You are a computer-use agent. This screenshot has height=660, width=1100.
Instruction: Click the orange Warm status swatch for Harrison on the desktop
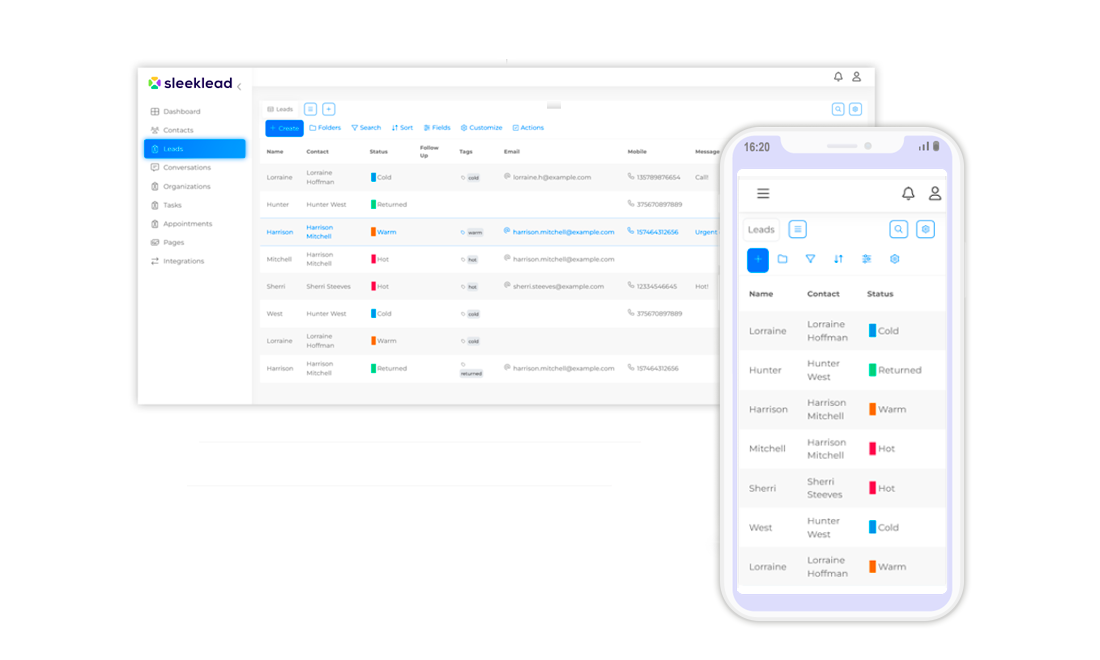(x=373, y=232)
